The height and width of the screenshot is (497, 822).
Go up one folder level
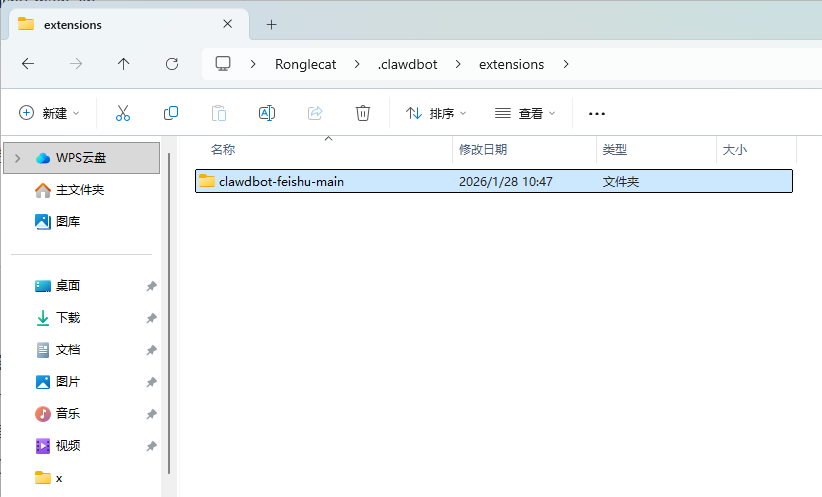pos(123,64)
